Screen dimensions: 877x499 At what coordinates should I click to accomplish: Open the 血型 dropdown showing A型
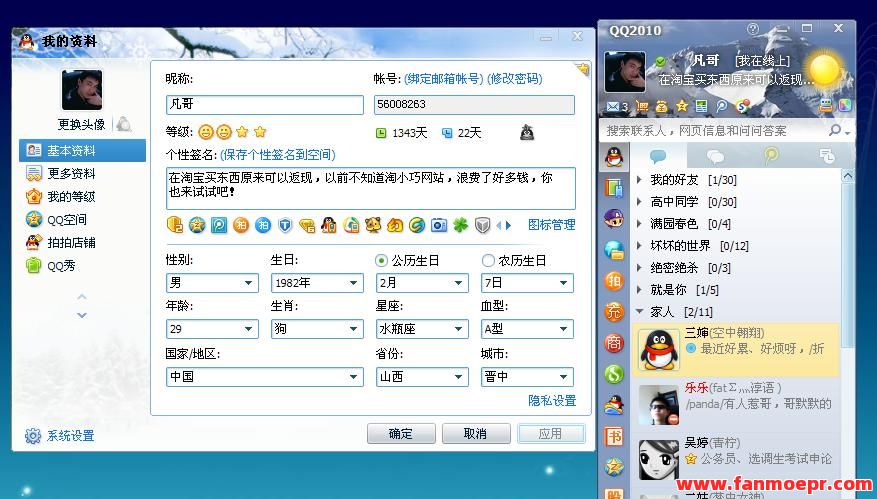[x=527, y=329]
